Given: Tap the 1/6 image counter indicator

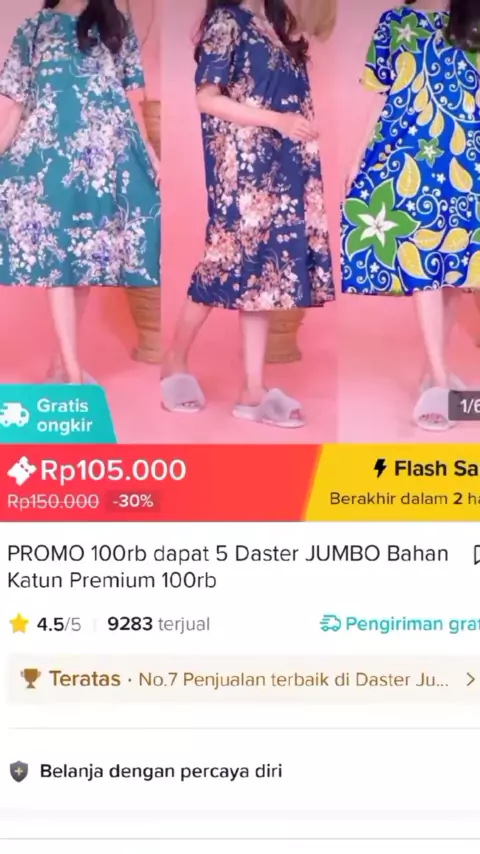Looking at the screenshot, I should [465, 406].
